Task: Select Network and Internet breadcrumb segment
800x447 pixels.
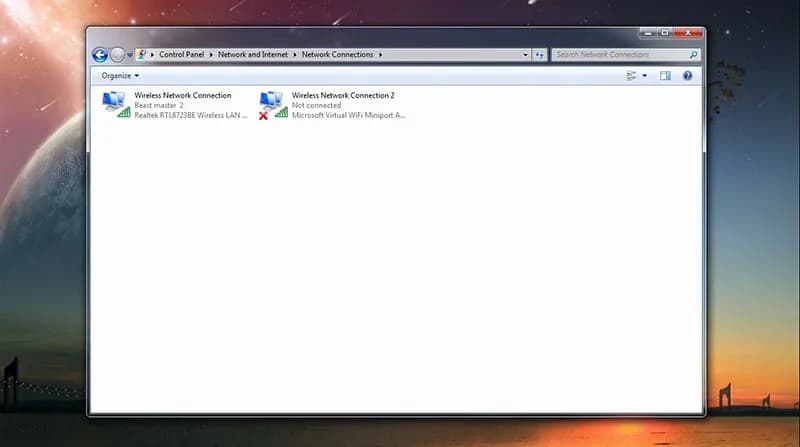Action: click(x=255, y=54)
